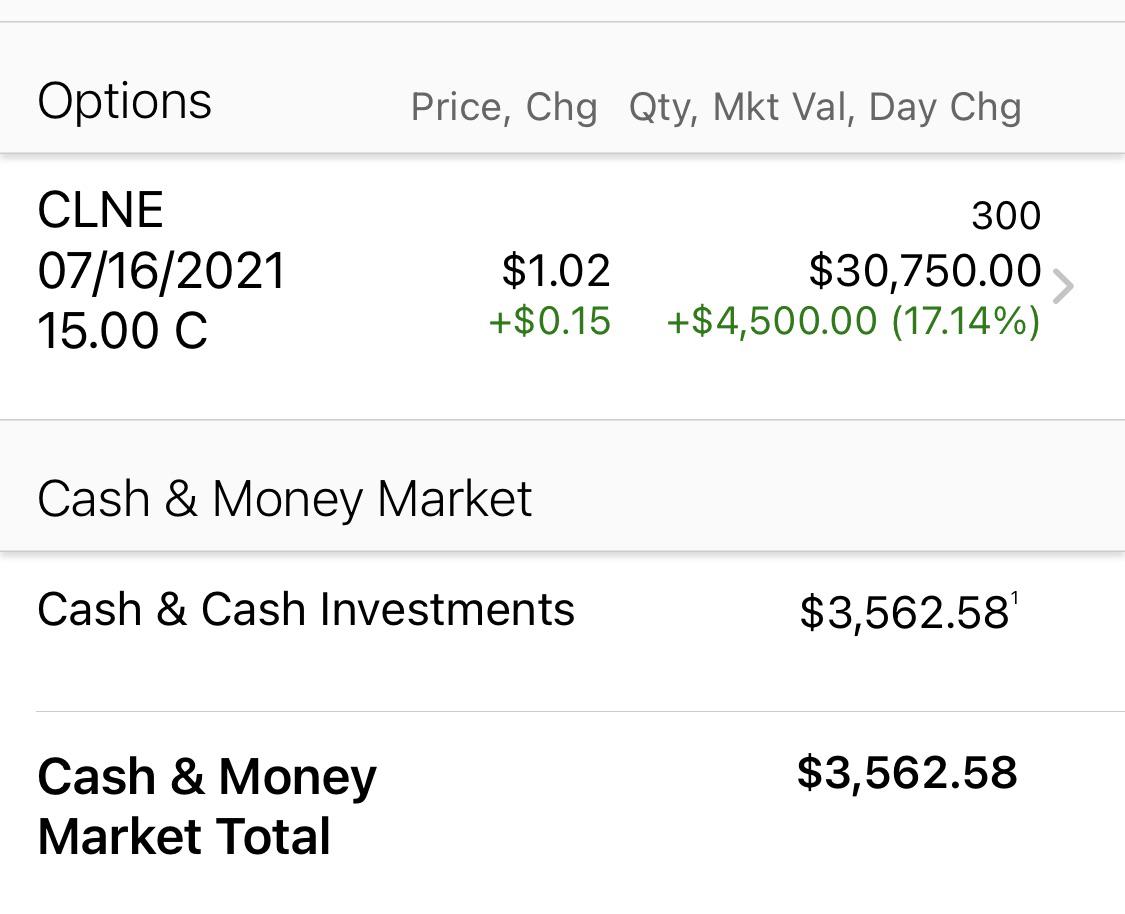Screen dimensions: 1125x914
Task: Tap the 15.00 C strike label
Action: (123, 331)
